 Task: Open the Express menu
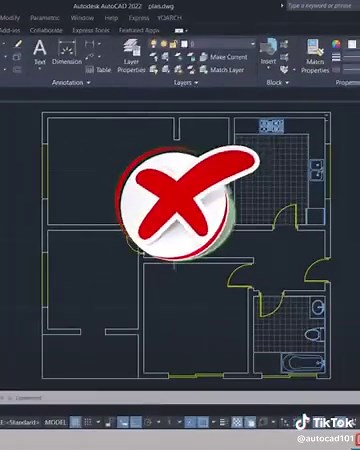[x=139, y=18]
